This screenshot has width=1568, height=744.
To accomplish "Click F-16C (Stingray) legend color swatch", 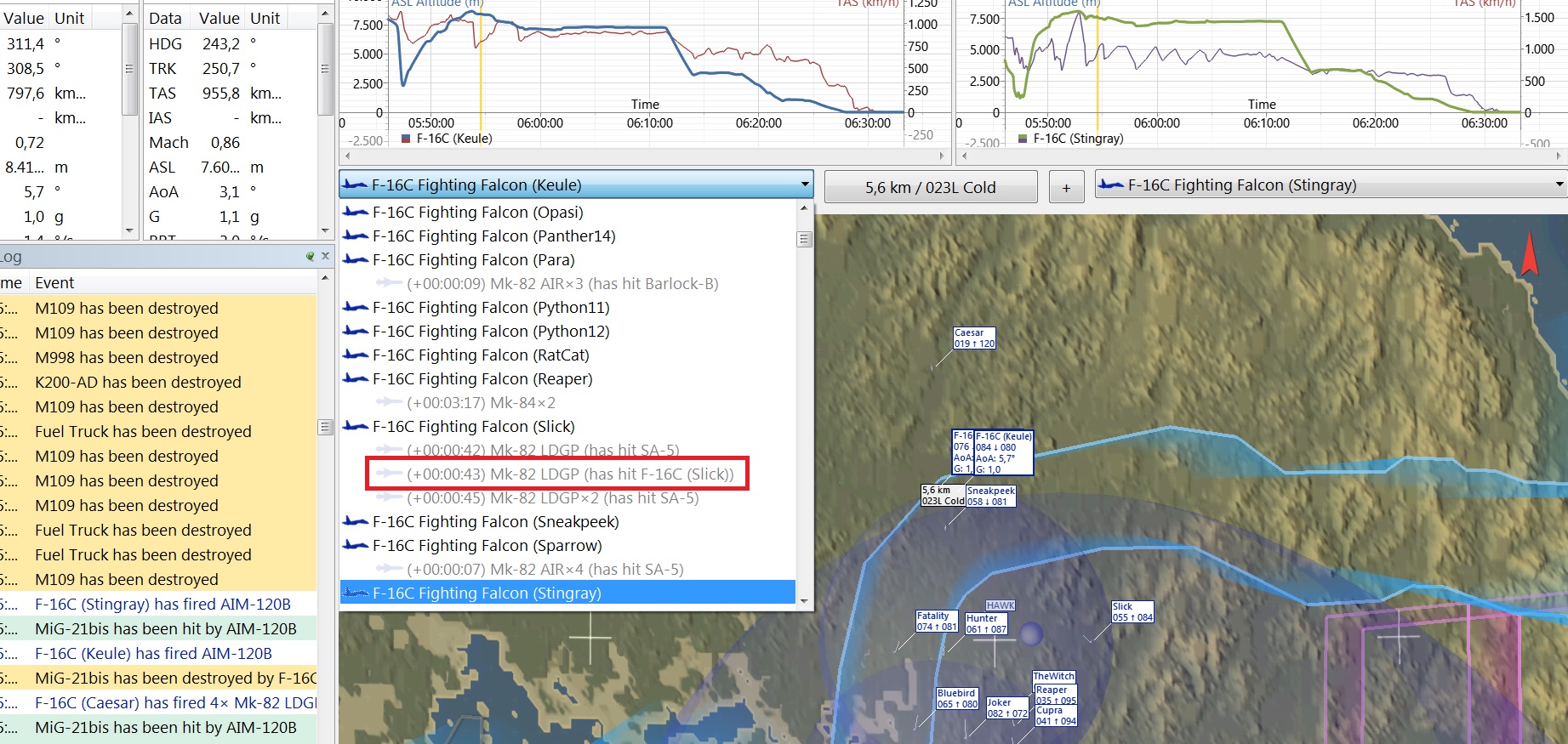I will 1023,139.
